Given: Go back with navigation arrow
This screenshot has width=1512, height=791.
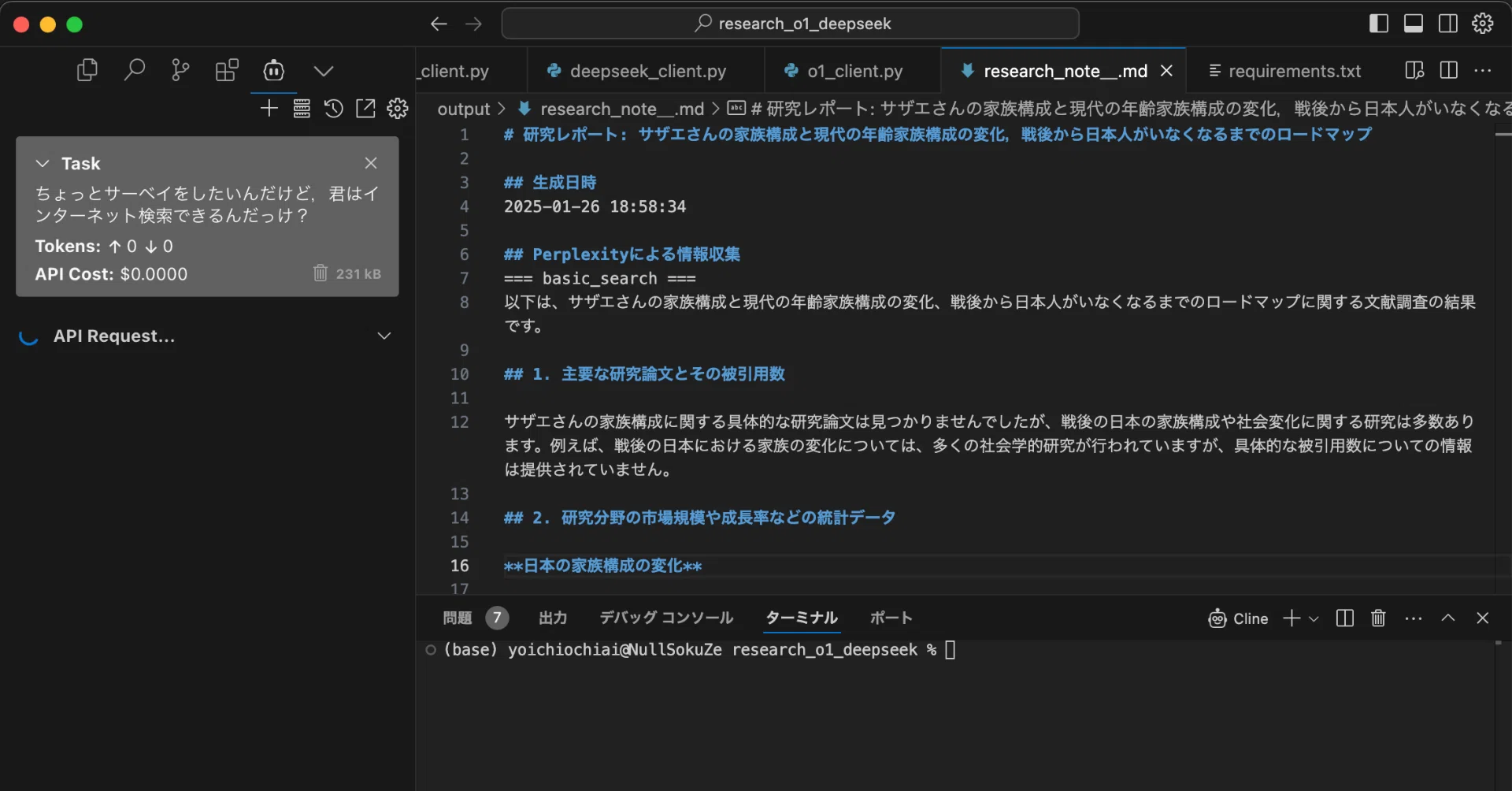Looking at the screenshot, I should click(439, 24).
